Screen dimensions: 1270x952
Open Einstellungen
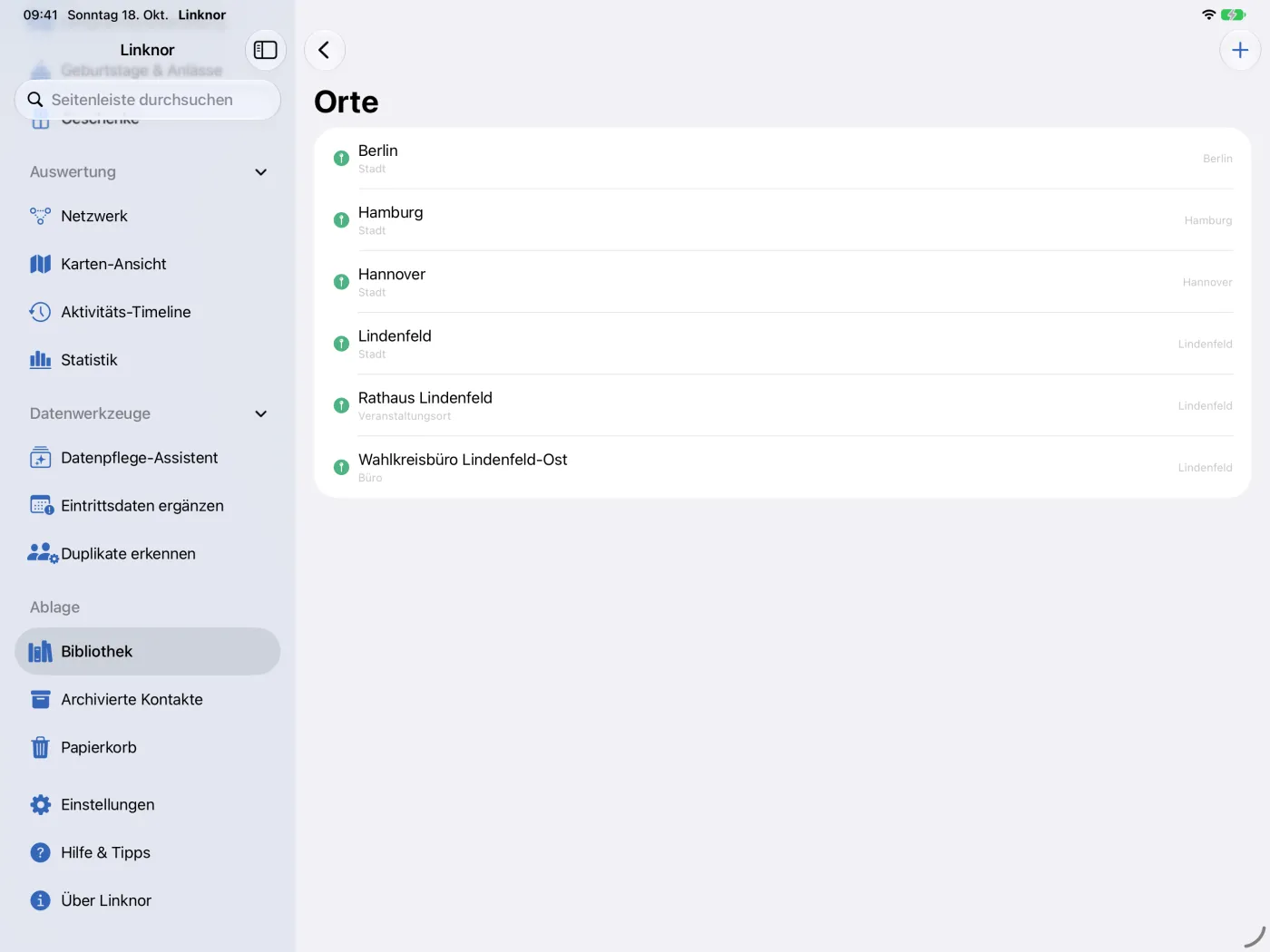pos(148,804)
